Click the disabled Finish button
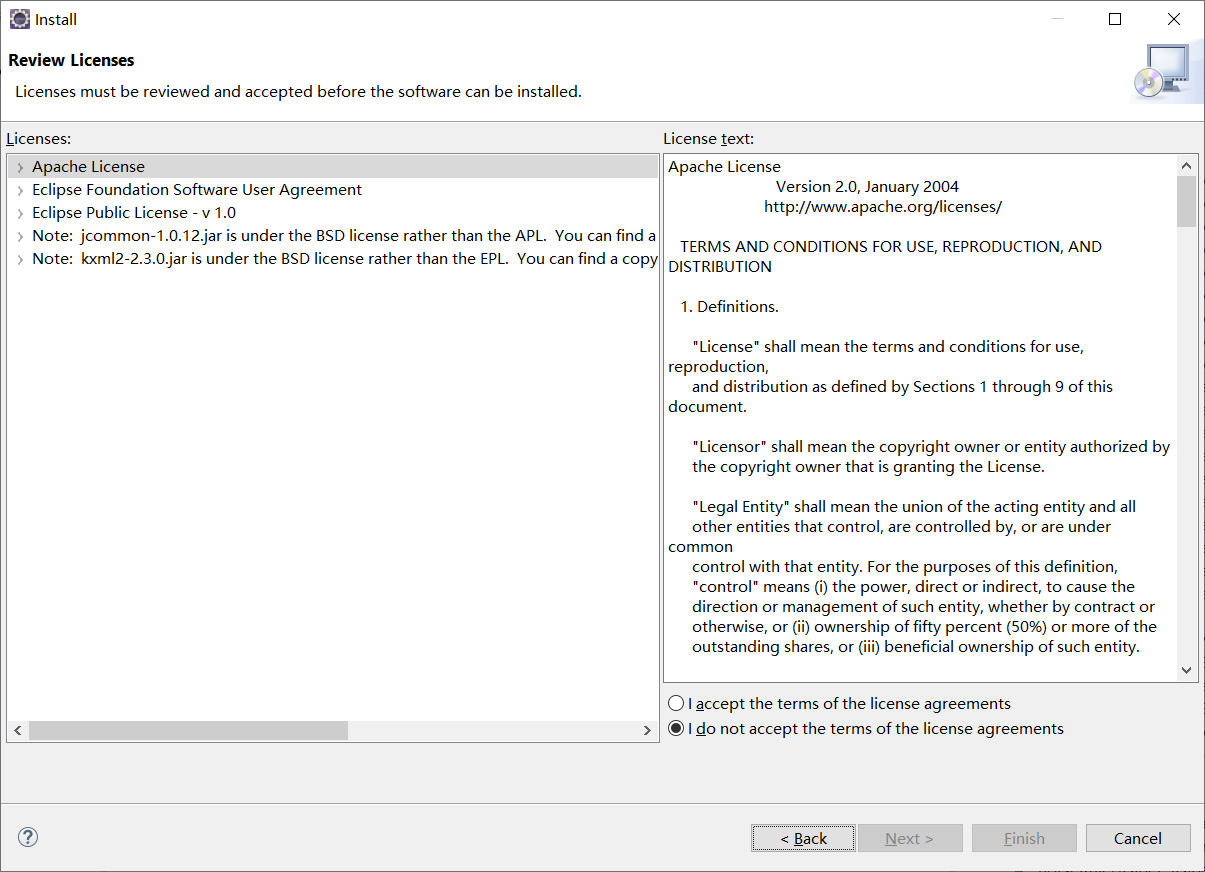This screenshot has width=1205, height=872. click(1024, 838)
